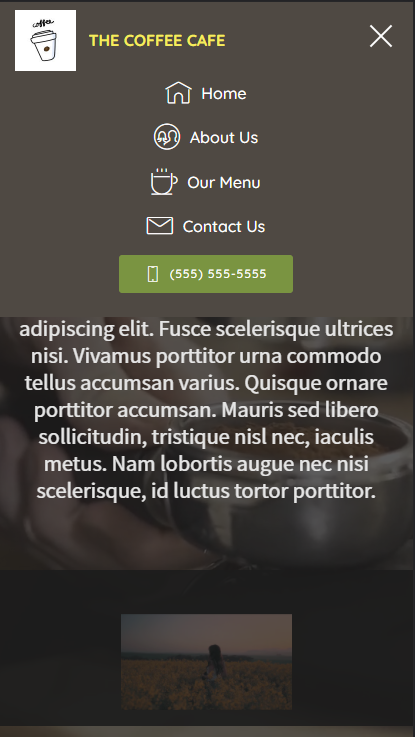Click the Lorem ipsum paragraph beginning adipiscing elit

(x=206, y=410)
